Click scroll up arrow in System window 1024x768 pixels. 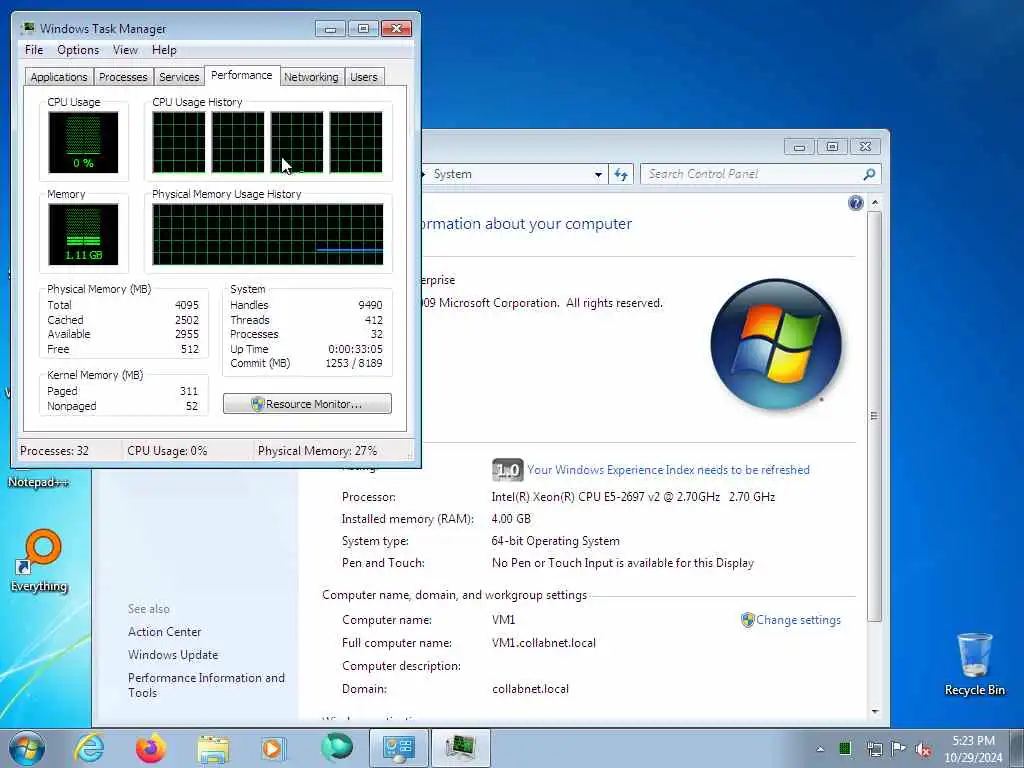875,203
